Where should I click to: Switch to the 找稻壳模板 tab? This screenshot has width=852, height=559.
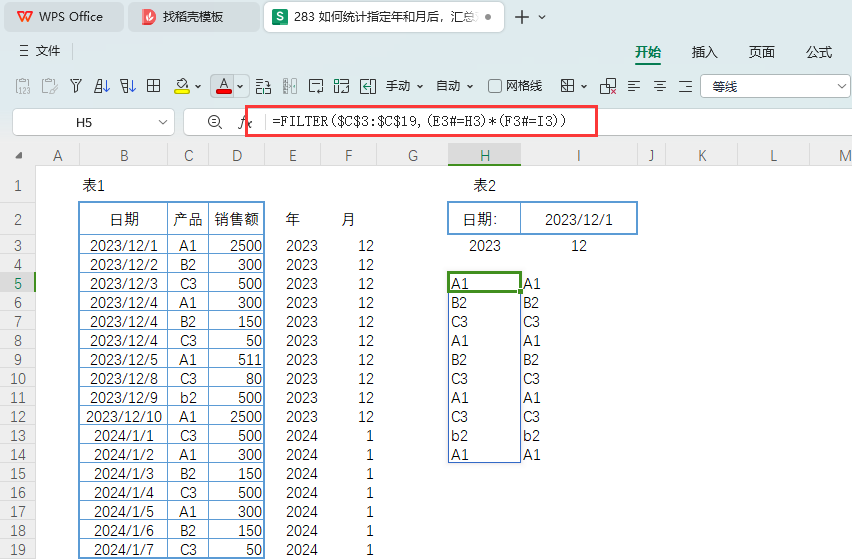[x=193, y=17]
